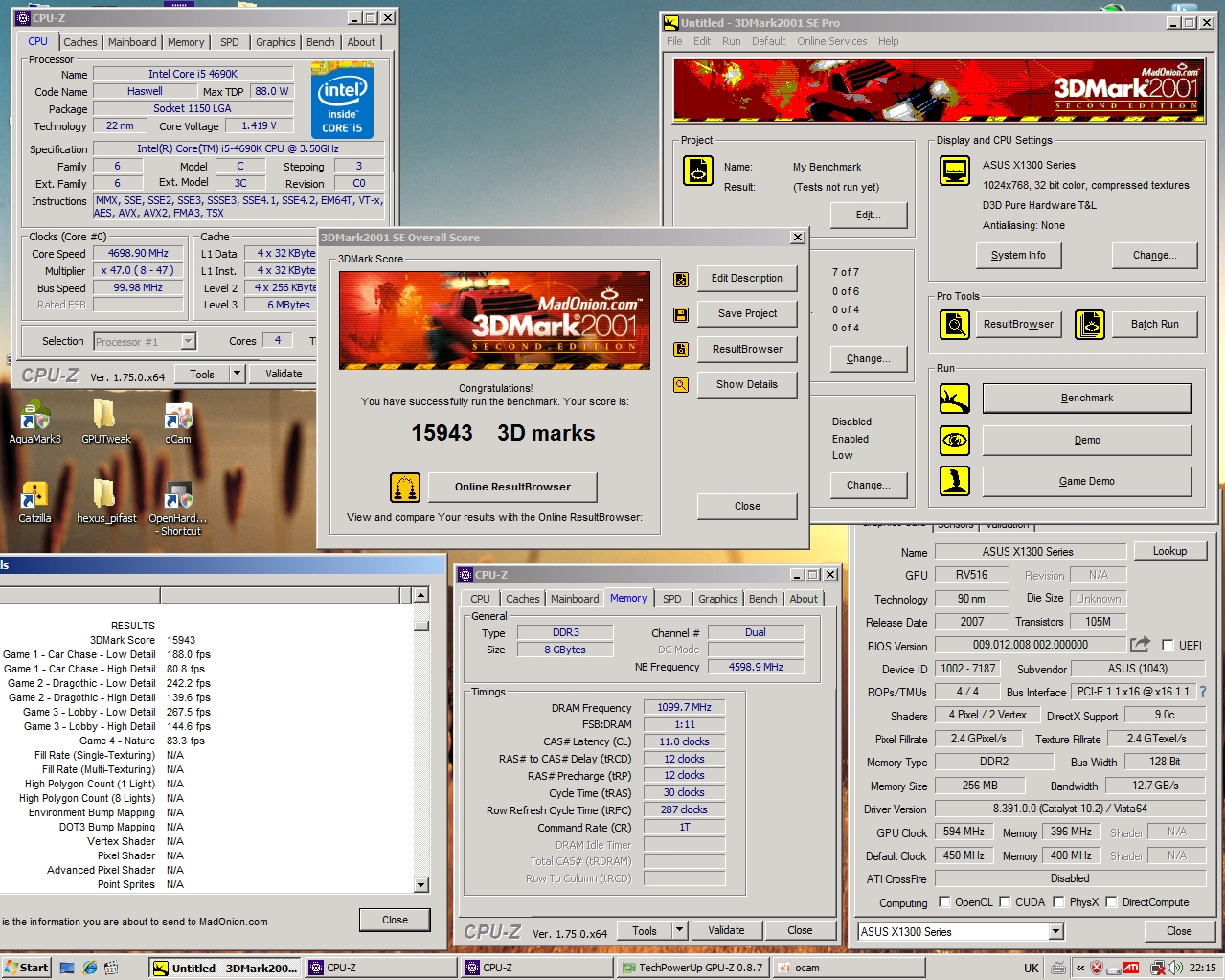The image size is (1225, 980).
Task: Click the Show Desktop quick launch icon
Action: coord(68,968)
